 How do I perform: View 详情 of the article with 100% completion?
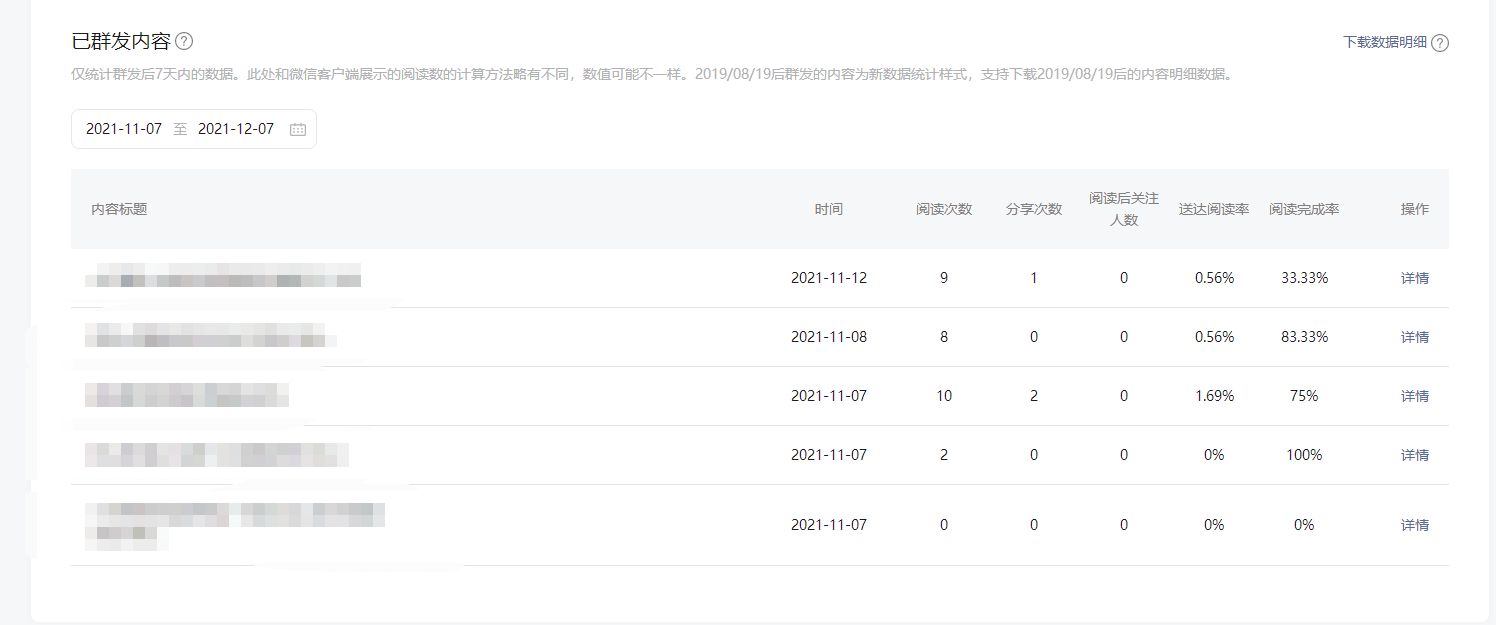(x=1414, y=455)
